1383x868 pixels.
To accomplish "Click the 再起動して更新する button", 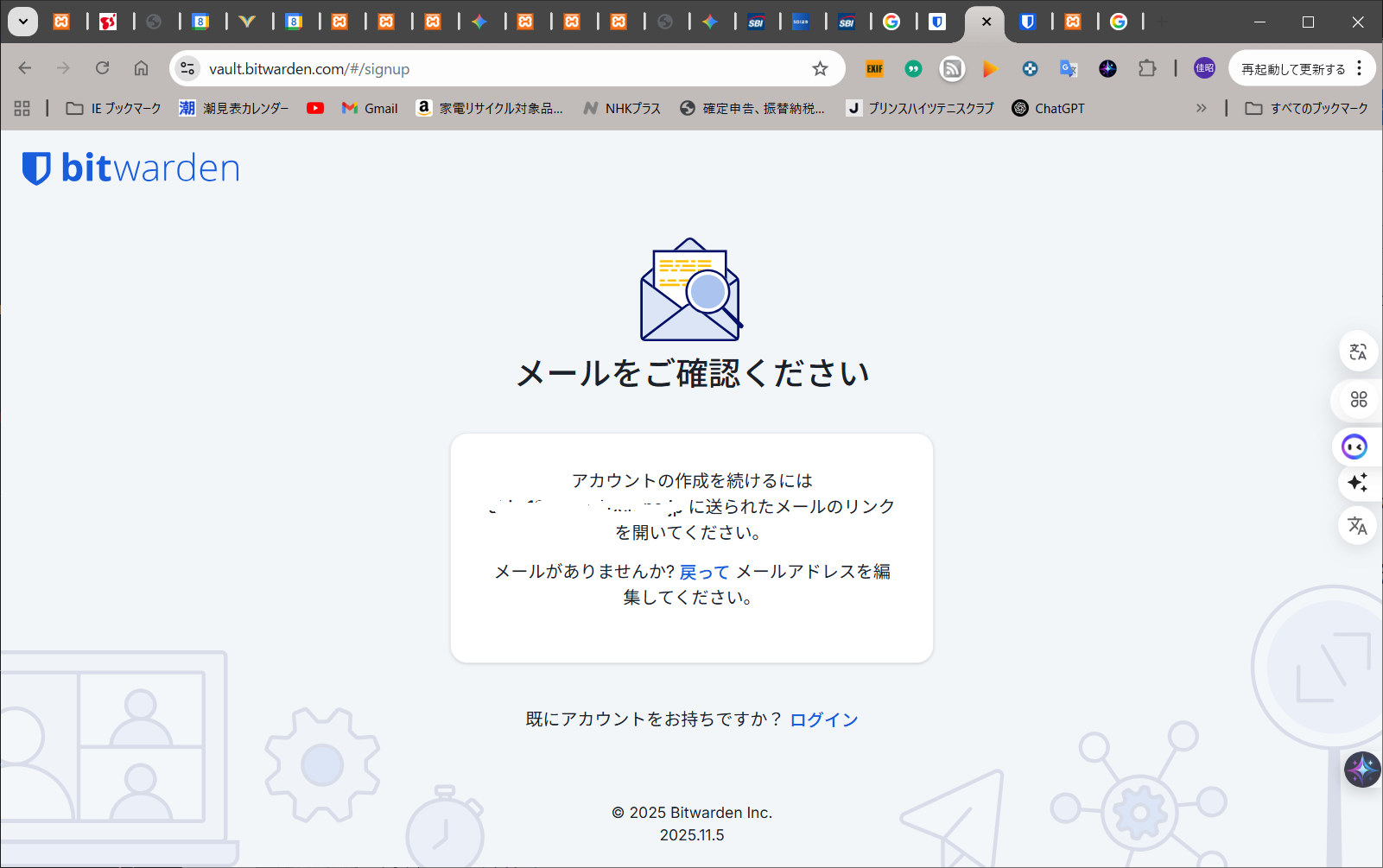I will coord(1292,69).
